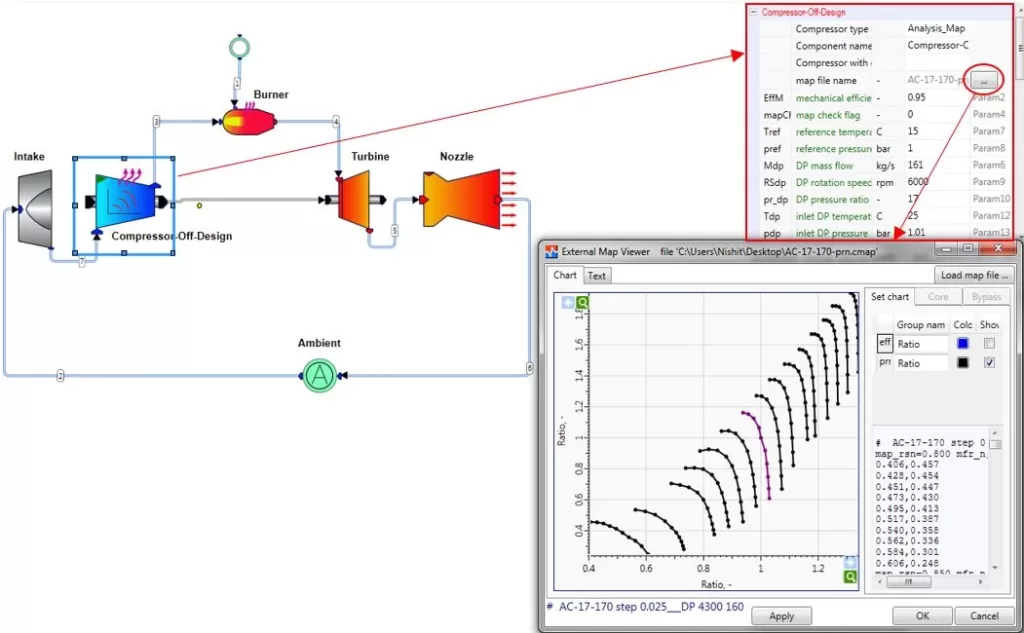1024x633 pixels.
Task: Click Cancel in External Map Viewer
Action: pos(984,615)
